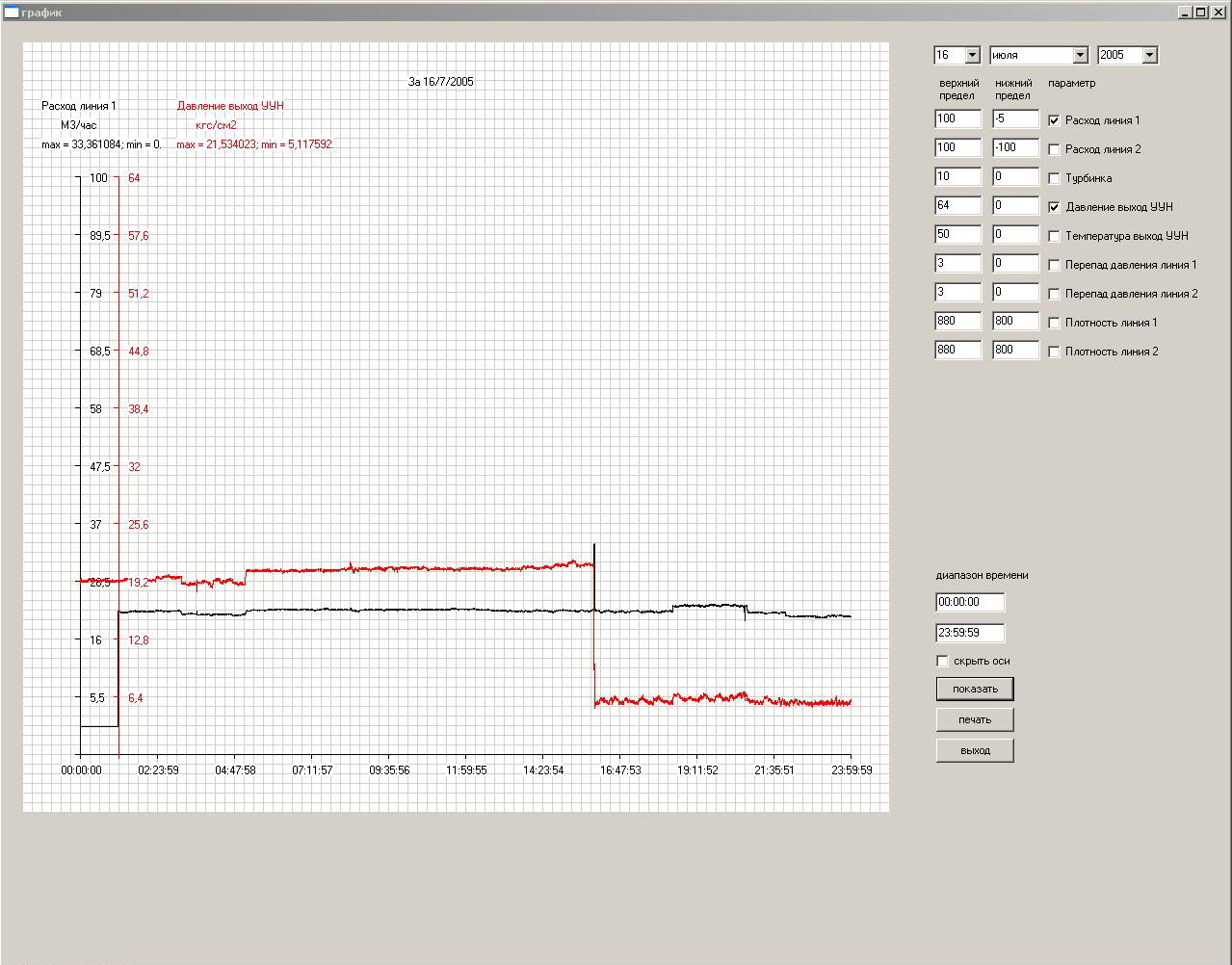Click the показать button
This screenshot has height=965, width=1232.
pyautogui.click(x=975, y=689)
